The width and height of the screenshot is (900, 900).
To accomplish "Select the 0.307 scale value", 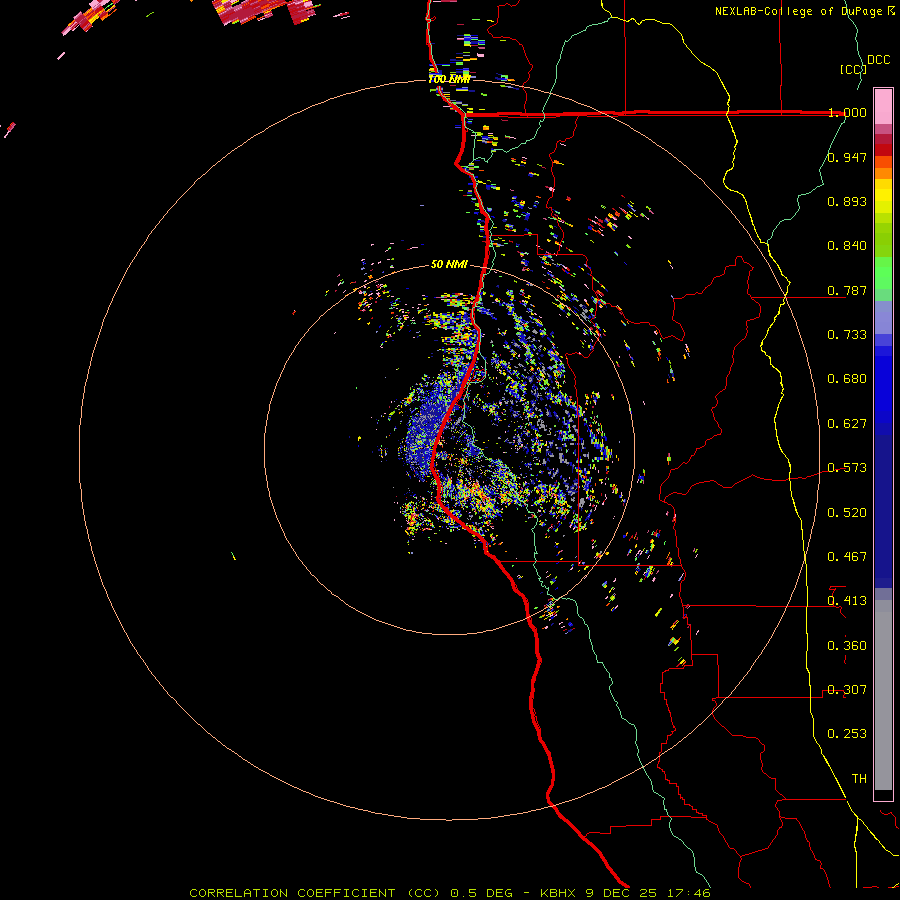I will 847,690.
